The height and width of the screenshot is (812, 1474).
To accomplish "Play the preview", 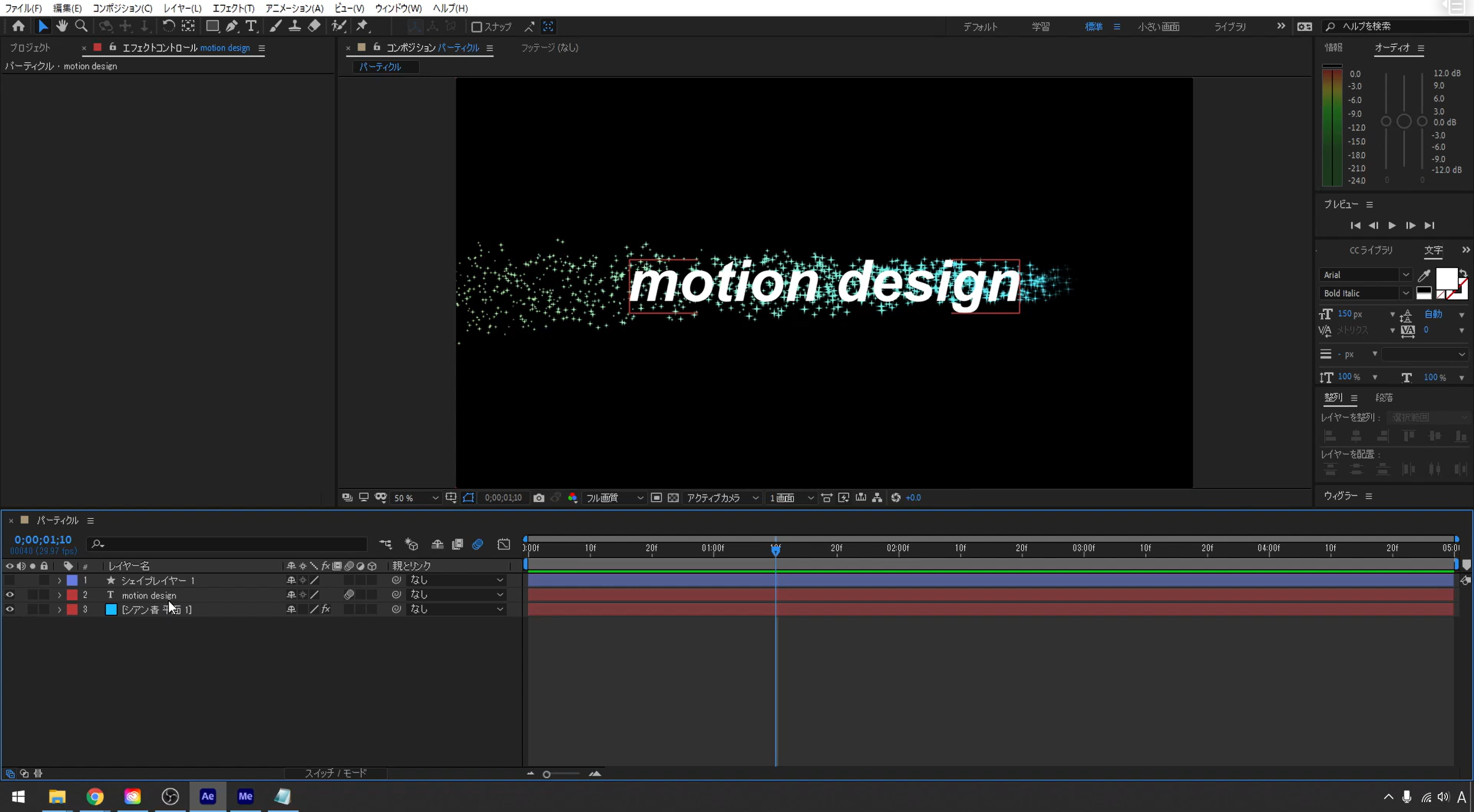I will tap(1392, 226).
